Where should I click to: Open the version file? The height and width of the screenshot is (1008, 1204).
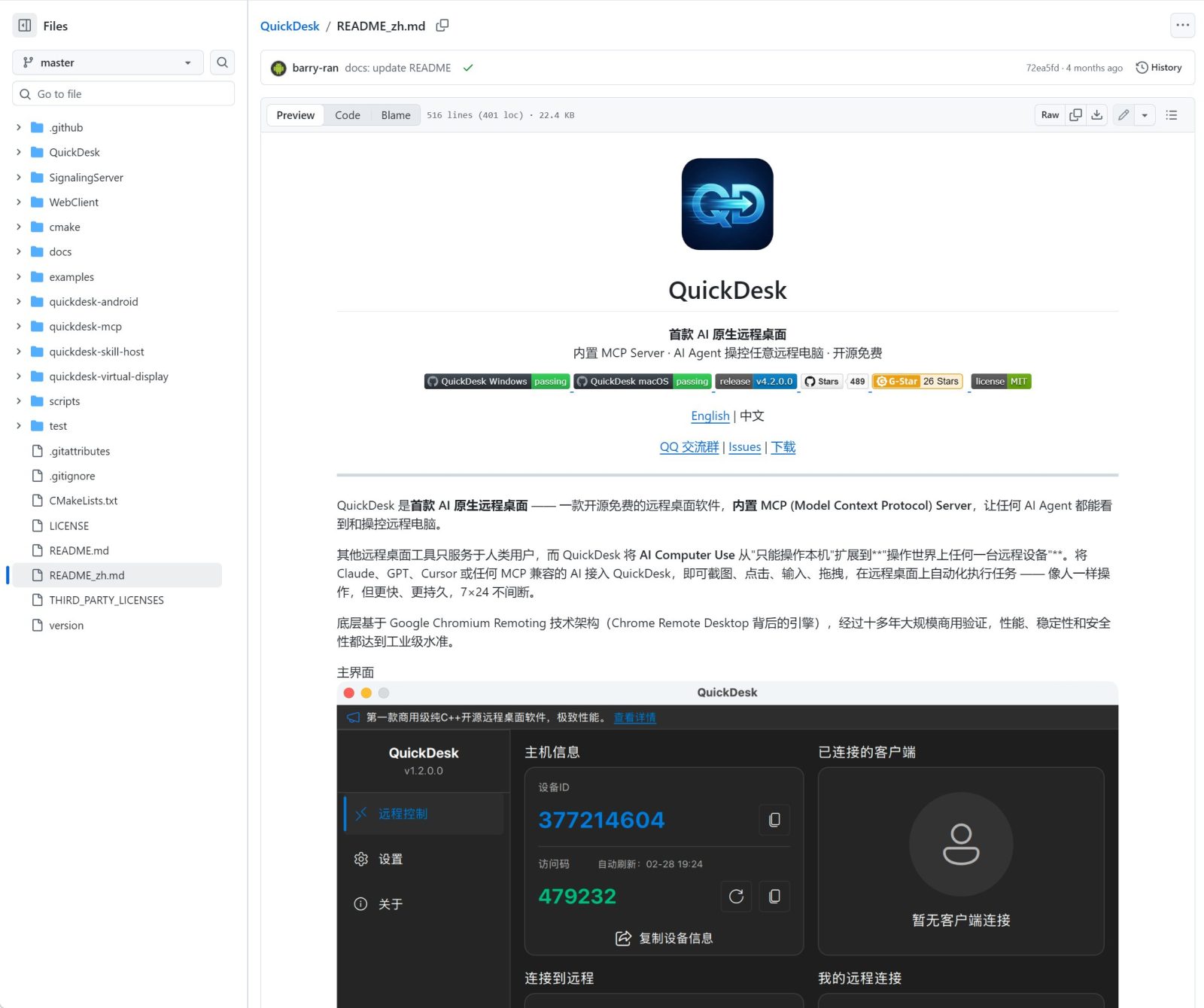66,625
